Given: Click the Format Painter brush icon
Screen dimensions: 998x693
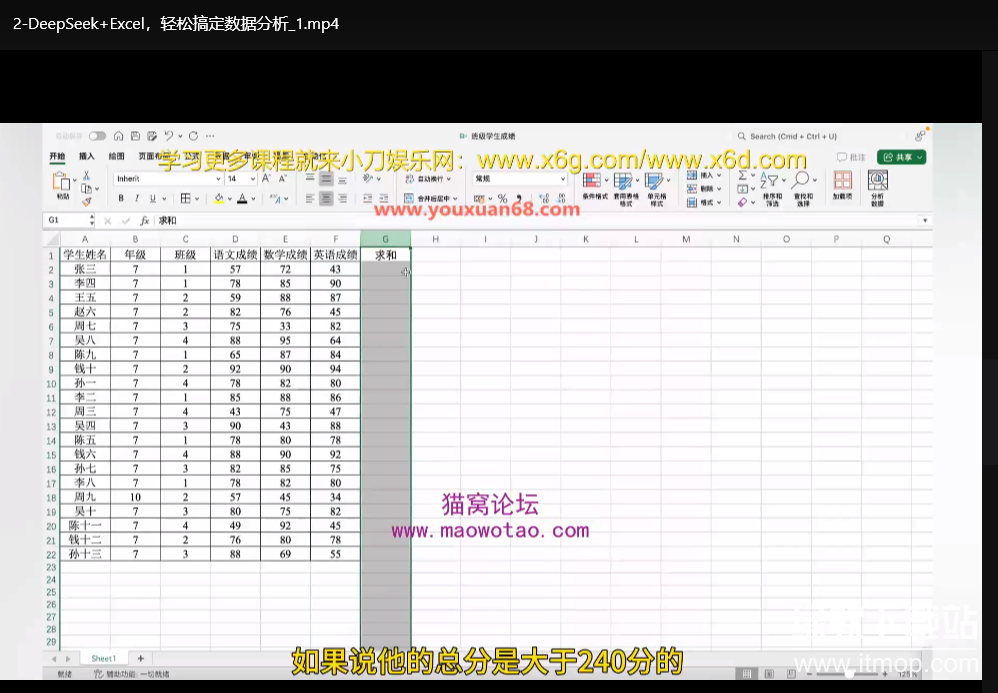Looking at the screenshot, I should click(87, 201).
